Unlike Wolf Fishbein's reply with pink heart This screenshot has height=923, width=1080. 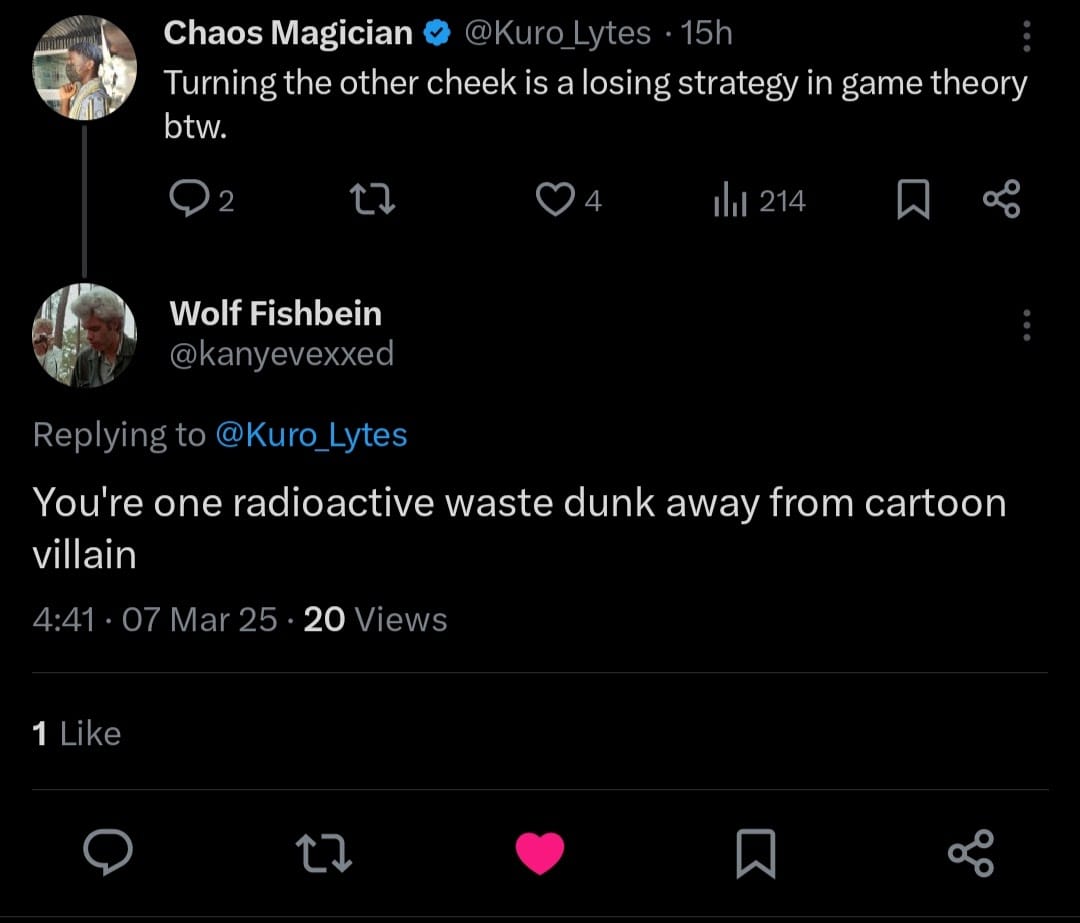540,853
